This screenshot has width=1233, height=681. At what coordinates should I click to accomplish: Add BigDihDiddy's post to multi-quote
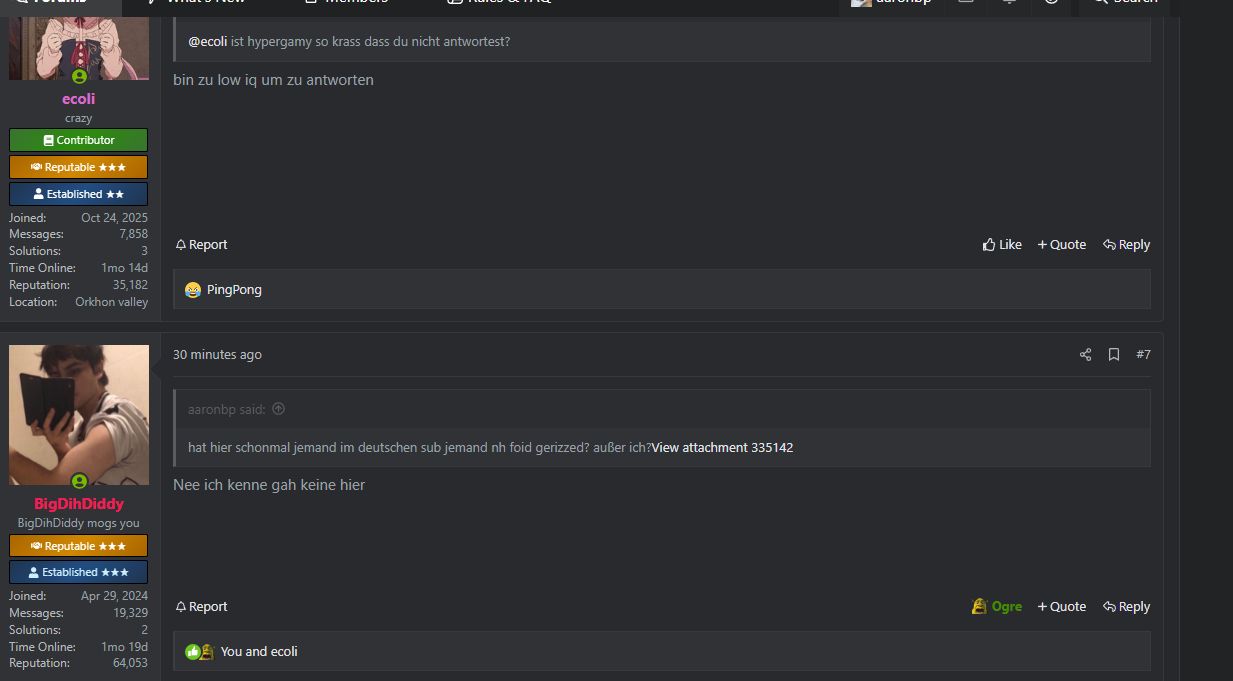coord(1061,607)
